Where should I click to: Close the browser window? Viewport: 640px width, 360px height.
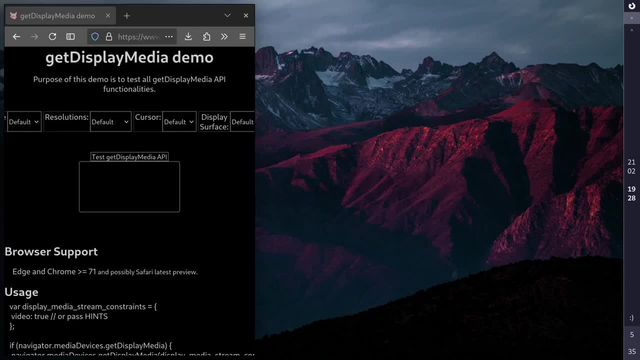coord(246,16)
